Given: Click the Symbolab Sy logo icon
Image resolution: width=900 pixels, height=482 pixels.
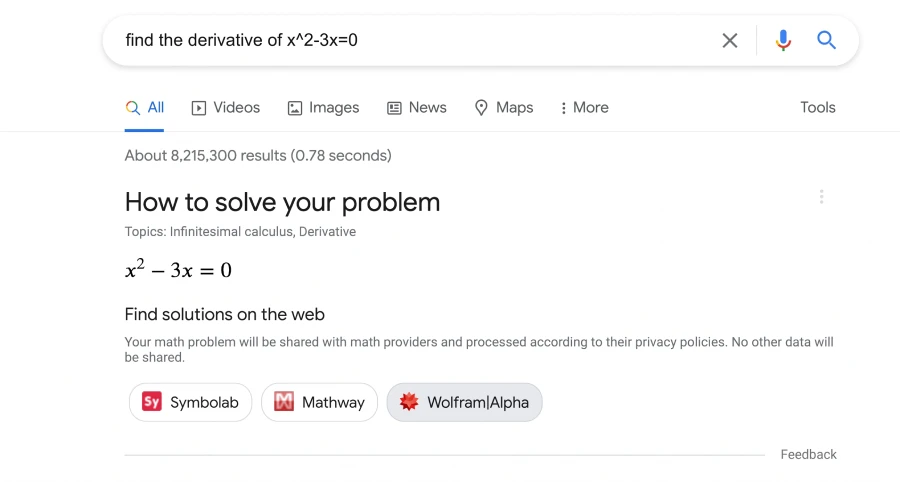Looking at the screenshot, I should pos(152,402).
